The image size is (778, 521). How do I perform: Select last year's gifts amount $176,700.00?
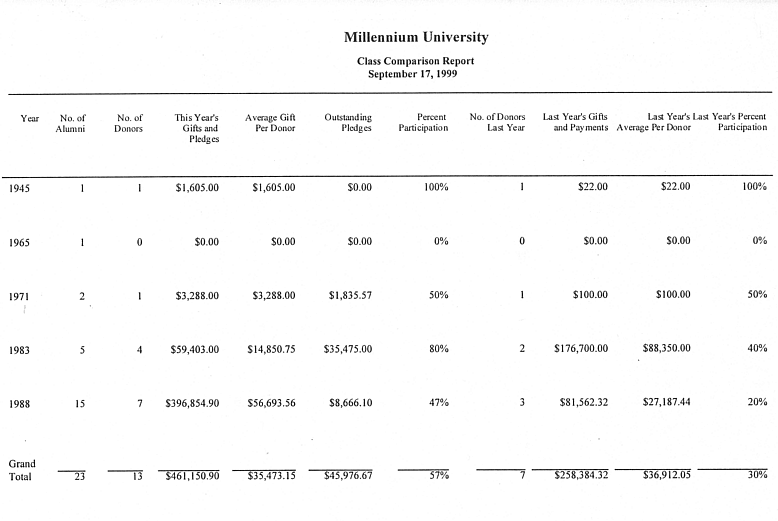(x=581, y=348)
